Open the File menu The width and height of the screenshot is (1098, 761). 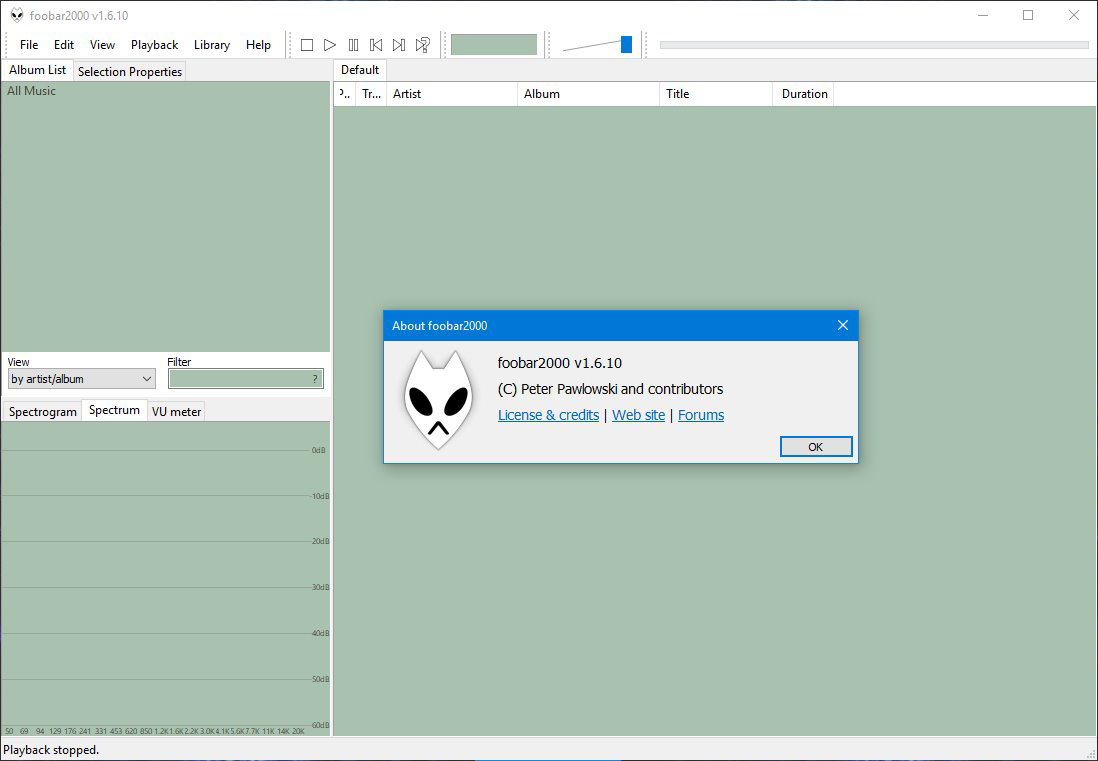[x=29, y=45]
